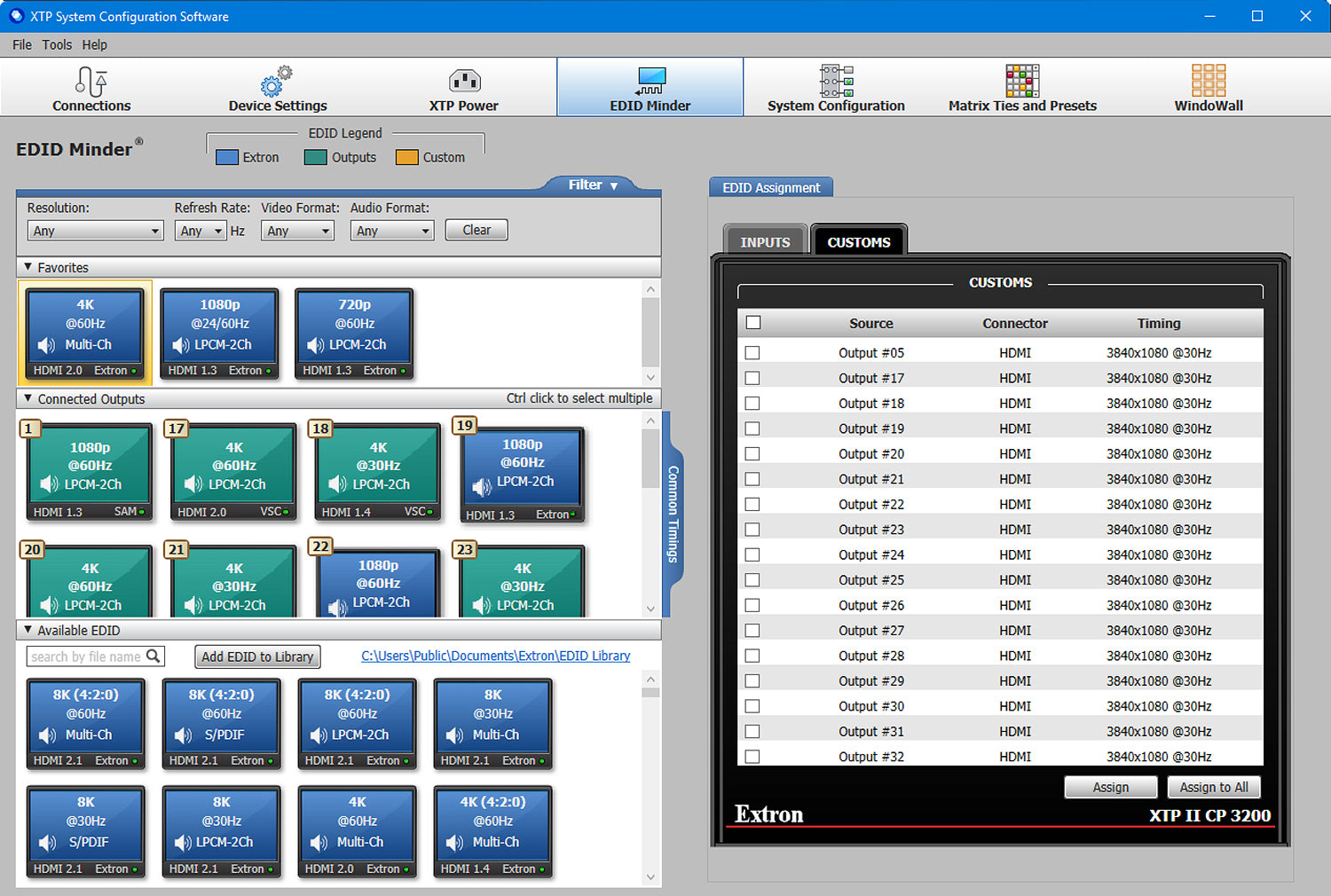Select connected output 20 tile

[x=89, y=582]
